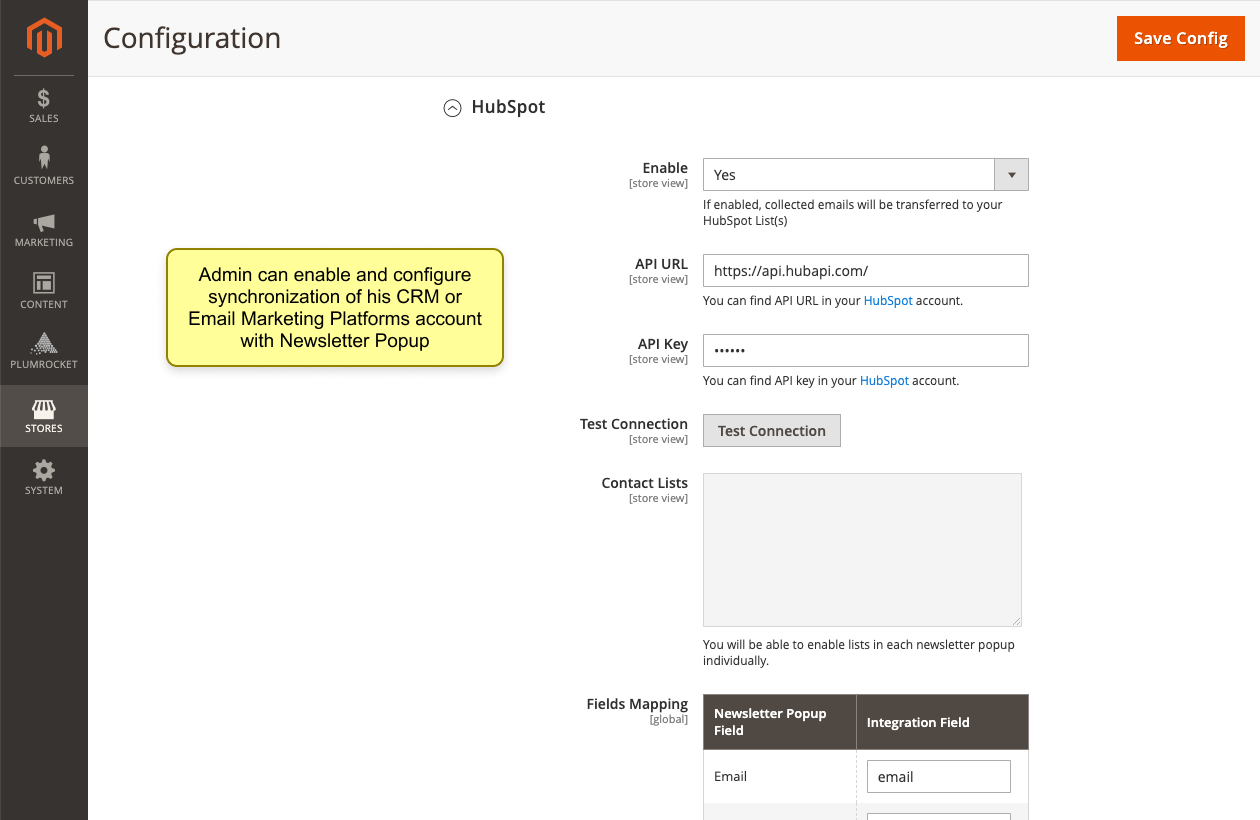Save the configuration with Save Config
This screenshot has width=1260, height=820.
pyautogui.click(x=1180, y=38)
